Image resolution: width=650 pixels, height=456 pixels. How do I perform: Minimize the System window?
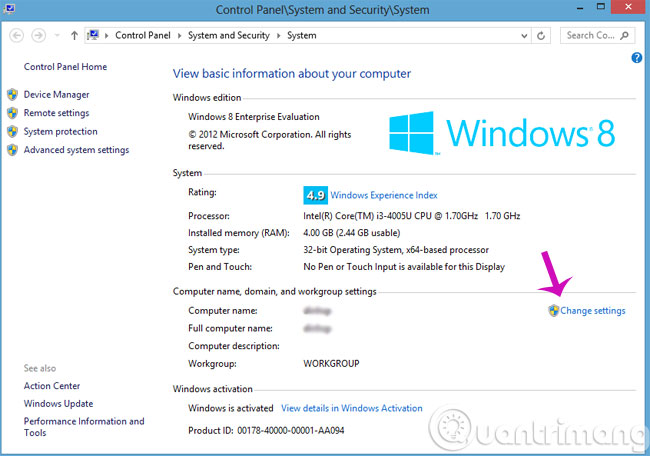580,9
